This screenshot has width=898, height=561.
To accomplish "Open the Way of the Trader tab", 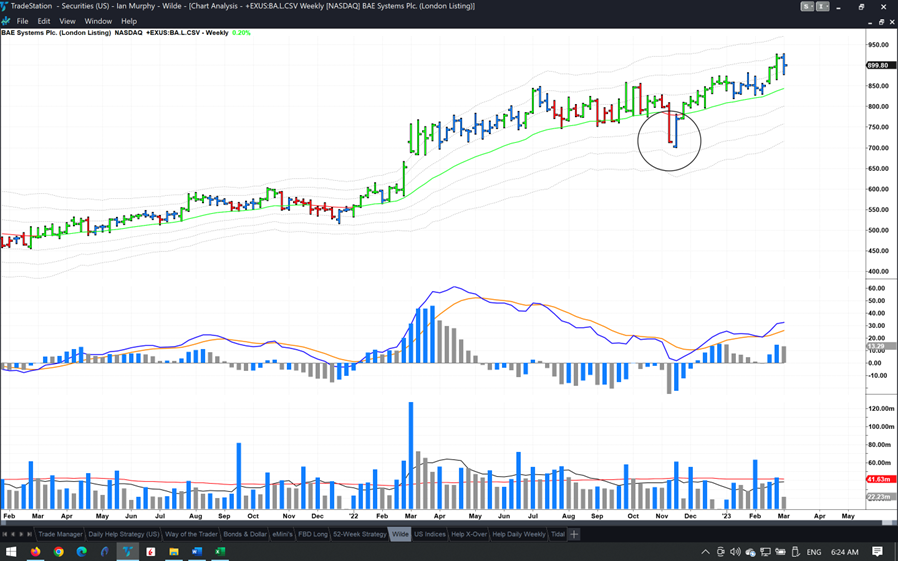I will (191, 534).
